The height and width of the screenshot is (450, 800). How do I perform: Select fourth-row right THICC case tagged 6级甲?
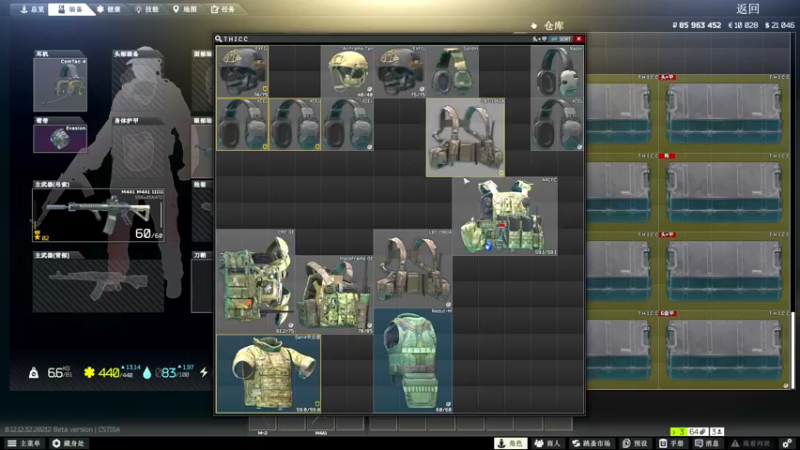click(725, 349)
